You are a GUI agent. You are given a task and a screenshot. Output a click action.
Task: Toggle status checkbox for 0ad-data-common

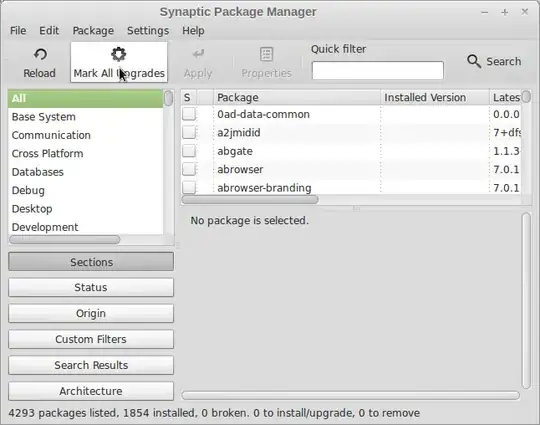pyautogui.click(x=189, y=114)
